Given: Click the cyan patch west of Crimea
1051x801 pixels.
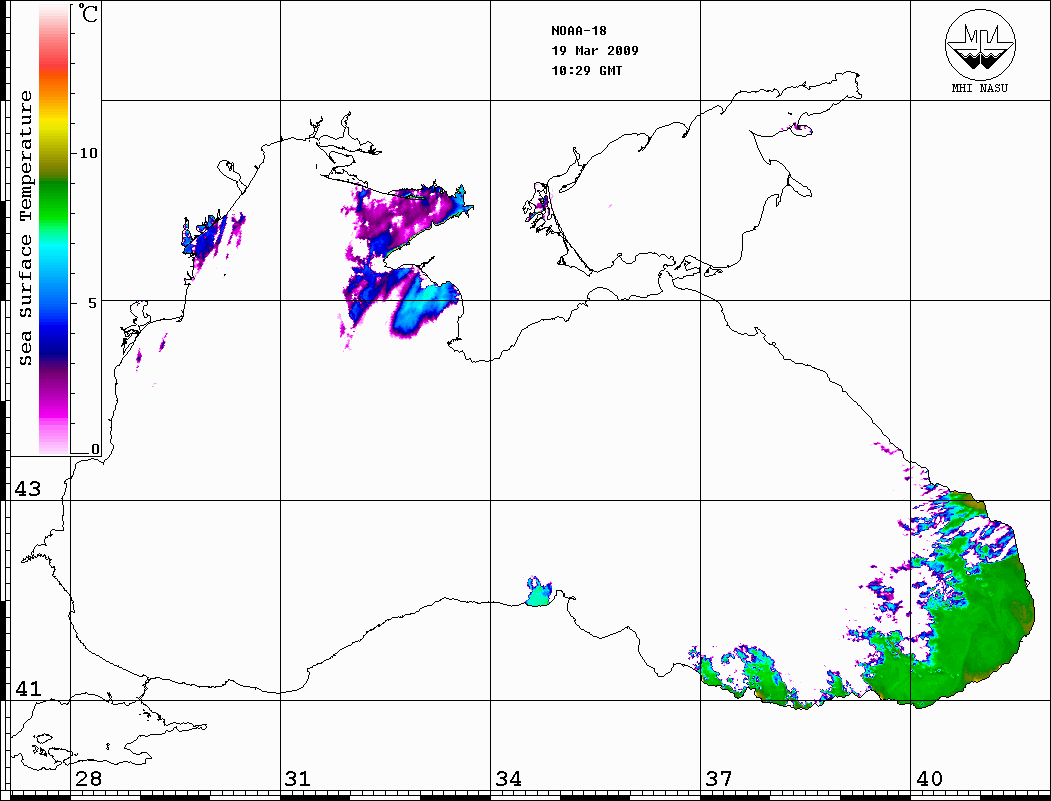Looking at the screenshot, I should tap(426, 307).
